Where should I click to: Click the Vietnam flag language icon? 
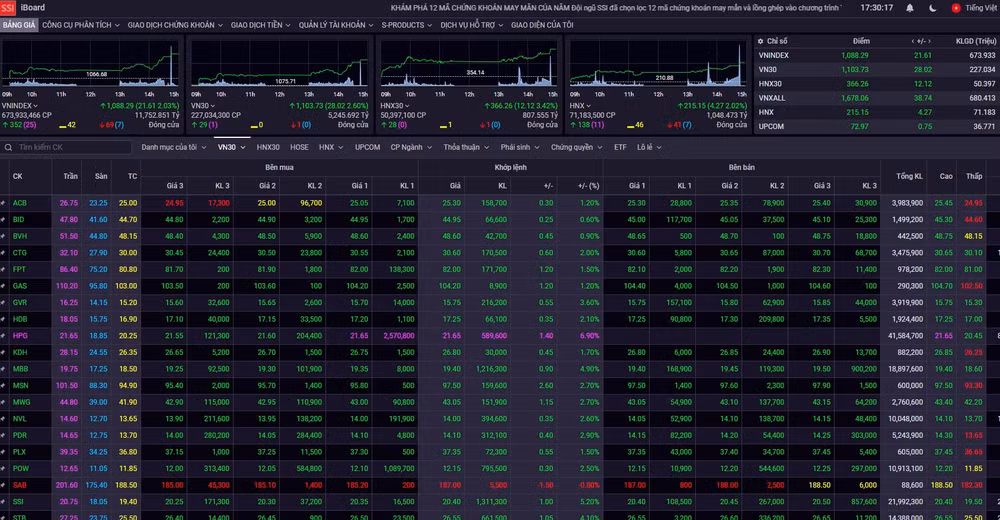pyautogui.click(x=955, y=8)
